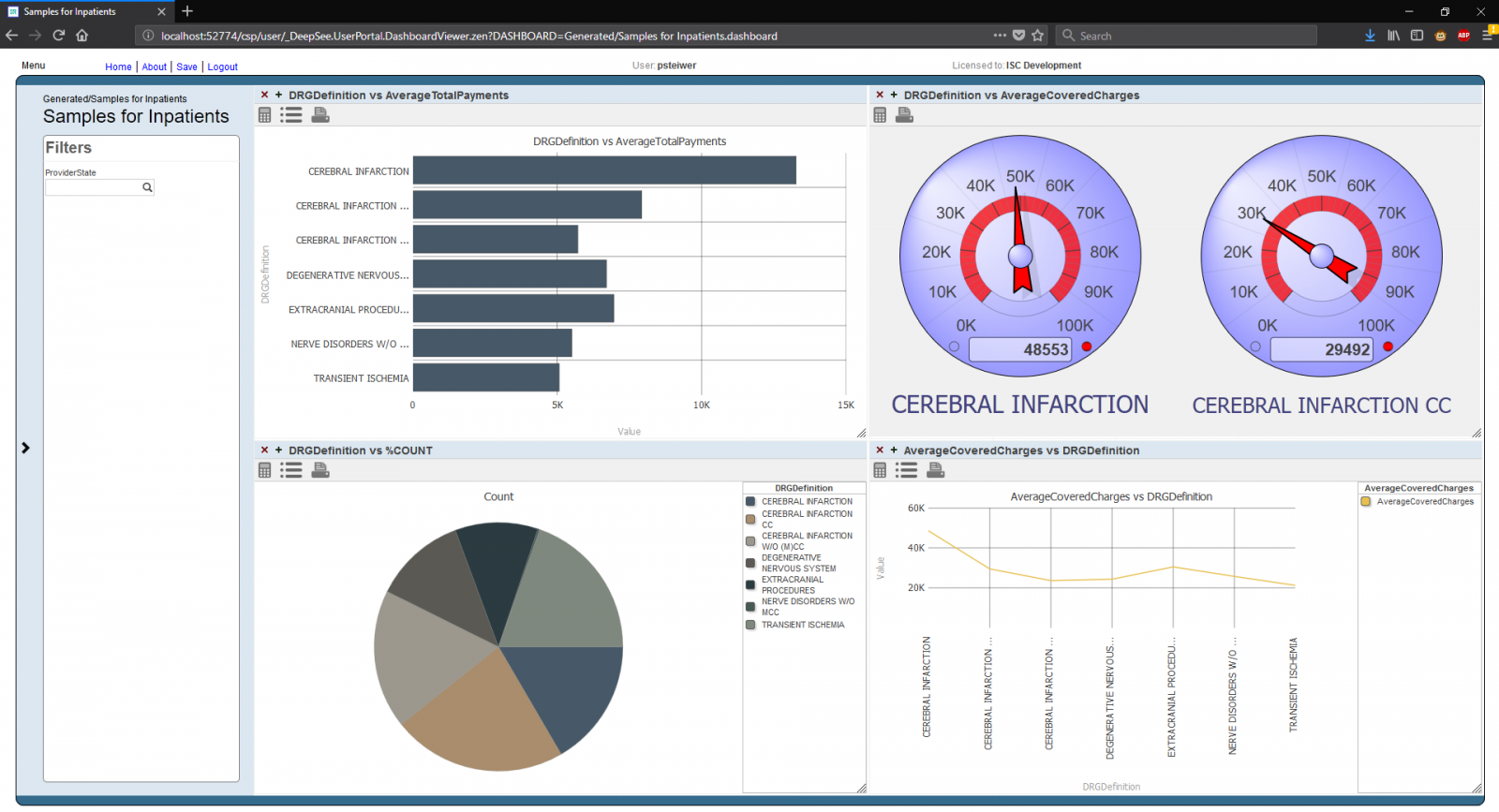Click the browser home icon

click(x=82, y=36)
